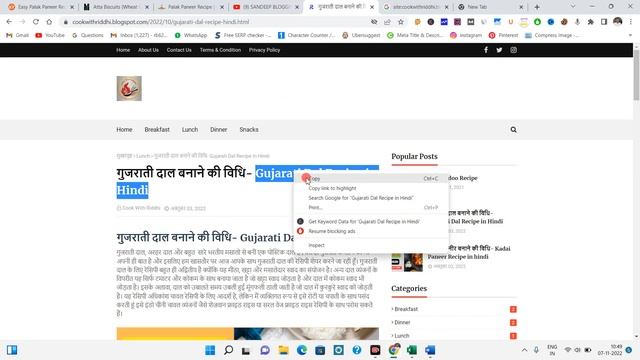
Task: Open Chrome icon in taskbar
Action: tap(393, 350)
